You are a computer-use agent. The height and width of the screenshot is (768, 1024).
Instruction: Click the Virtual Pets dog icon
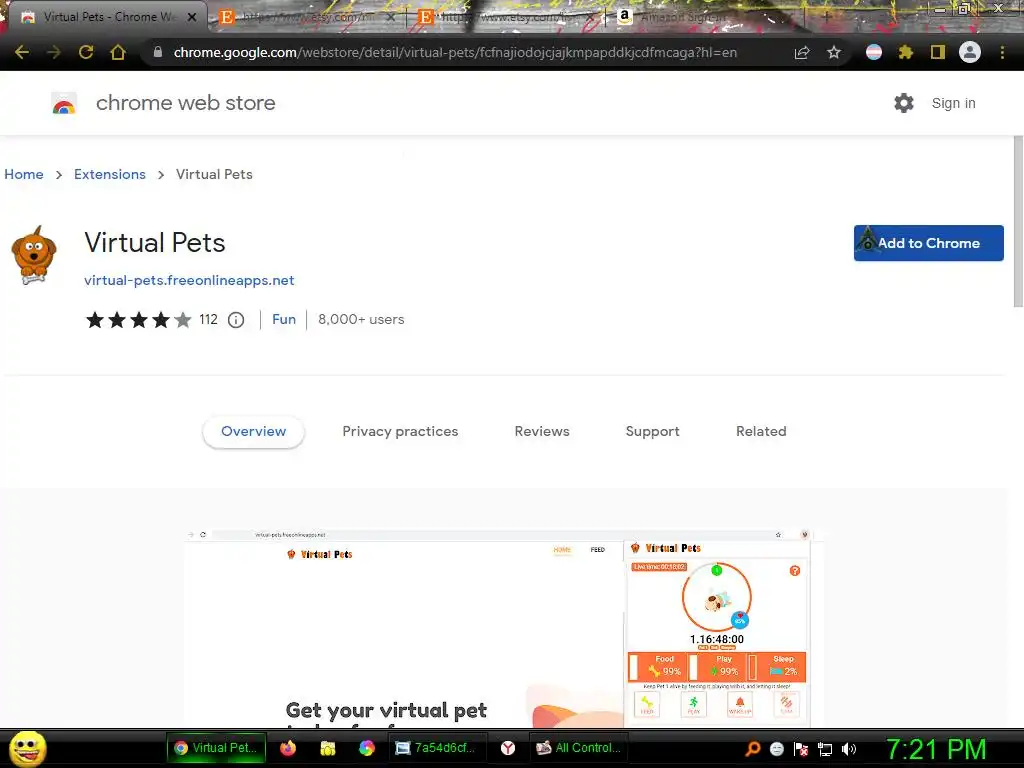pos(34,255)
